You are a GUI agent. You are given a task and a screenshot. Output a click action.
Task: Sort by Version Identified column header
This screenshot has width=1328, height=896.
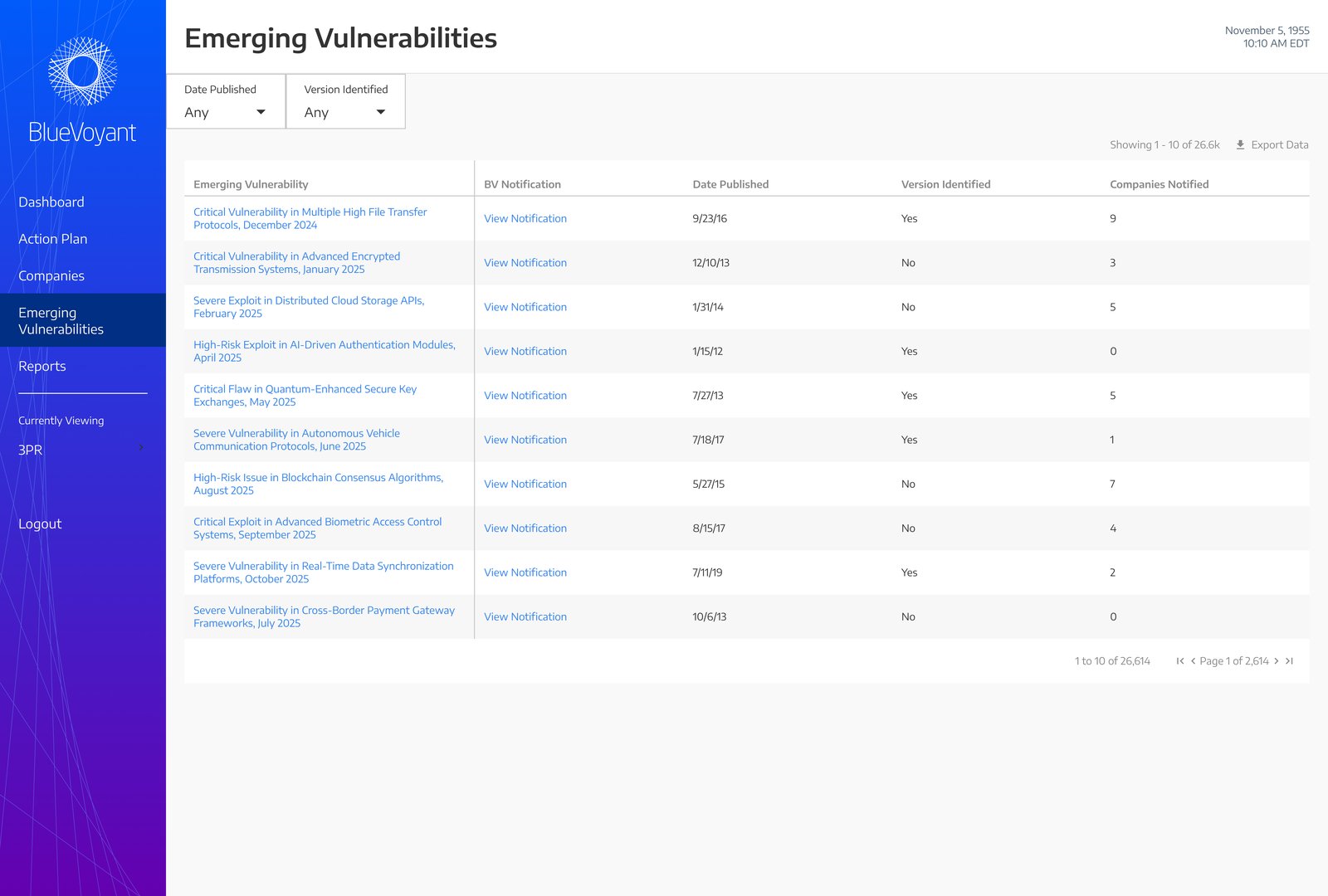pos(946,184)
